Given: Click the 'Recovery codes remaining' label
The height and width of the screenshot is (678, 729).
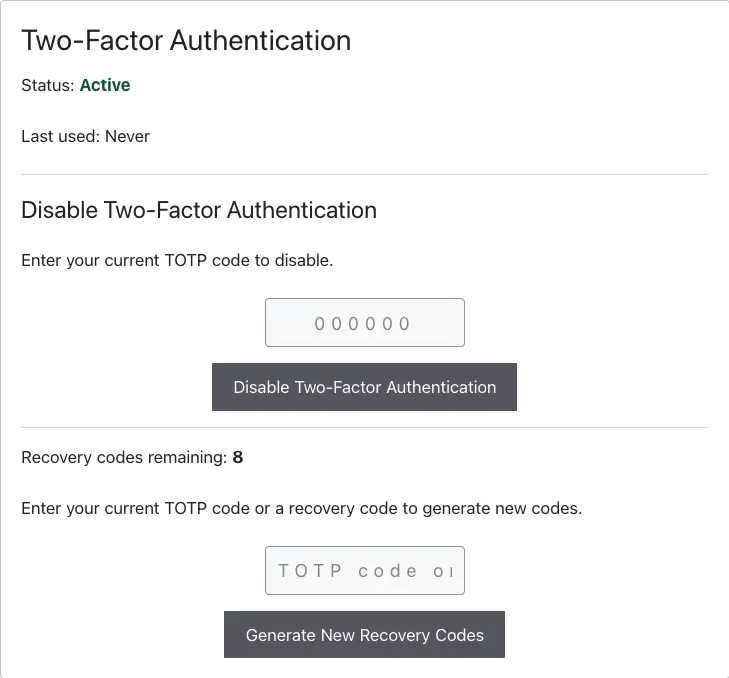Looking at the screenshot, I should [124, 458].
